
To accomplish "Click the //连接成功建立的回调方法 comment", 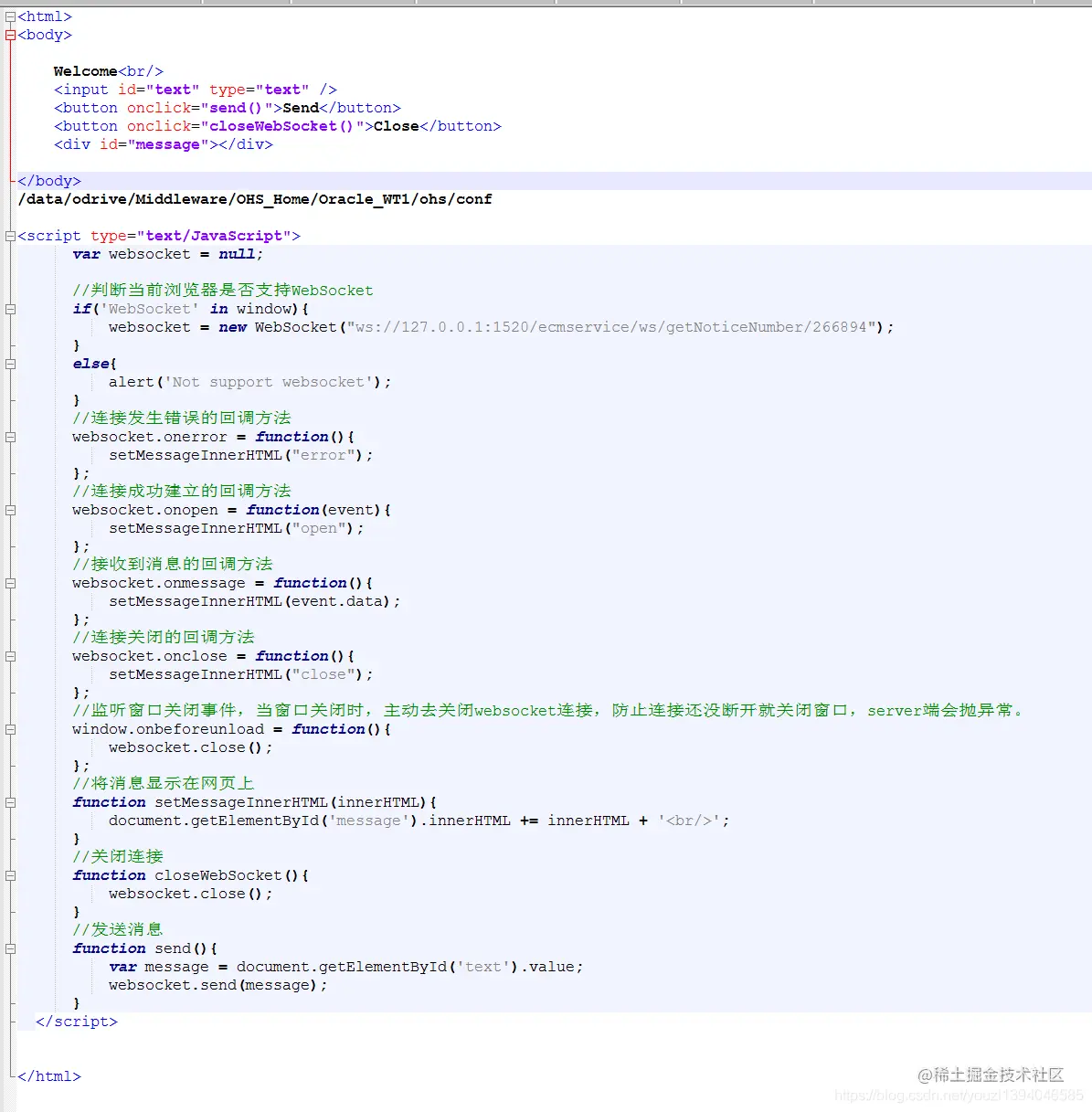I will (x=182, y=491).
